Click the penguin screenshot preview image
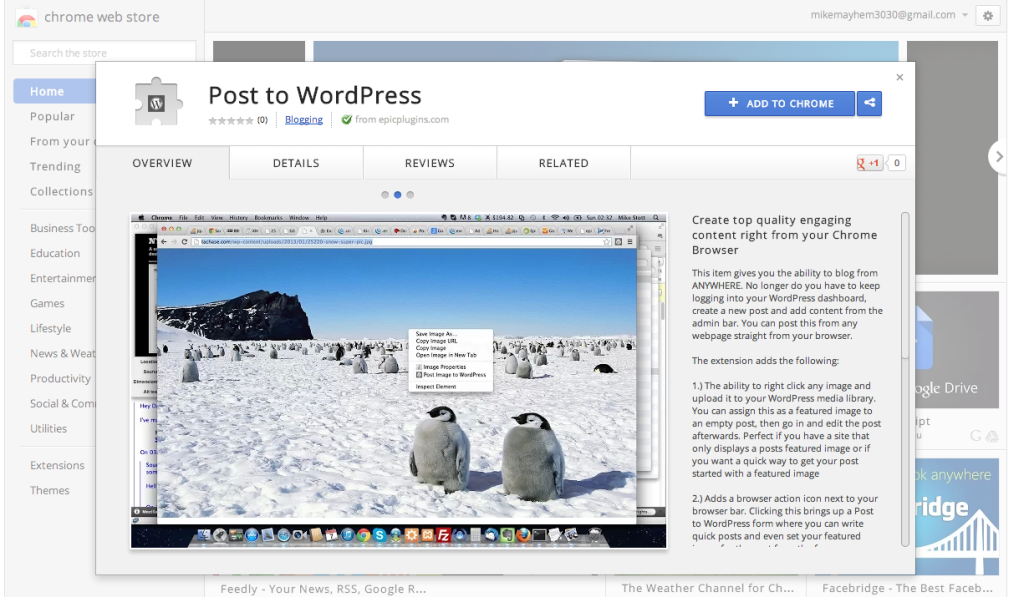Viewport: 1024px width, 597px height. (x=398, y=381)
